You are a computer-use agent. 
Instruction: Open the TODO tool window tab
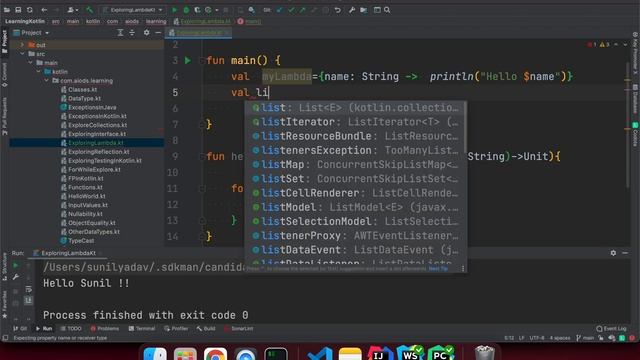tap(71, 329)
